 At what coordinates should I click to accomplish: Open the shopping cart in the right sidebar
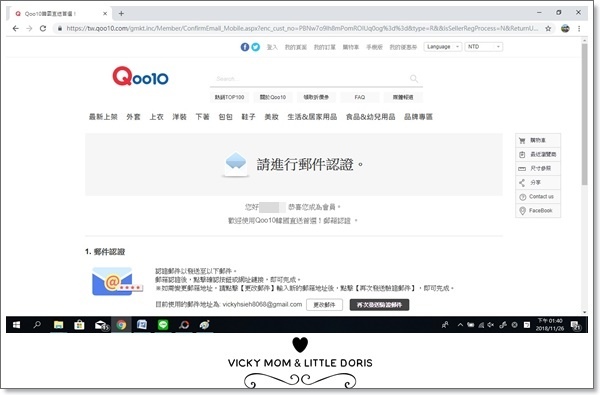[x=538, y=140]
